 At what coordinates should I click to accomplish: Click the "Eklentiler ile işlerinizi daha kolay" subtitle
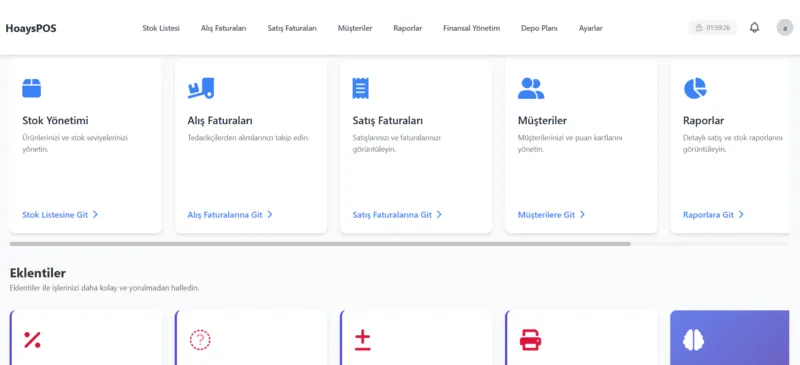click(104, 288)
